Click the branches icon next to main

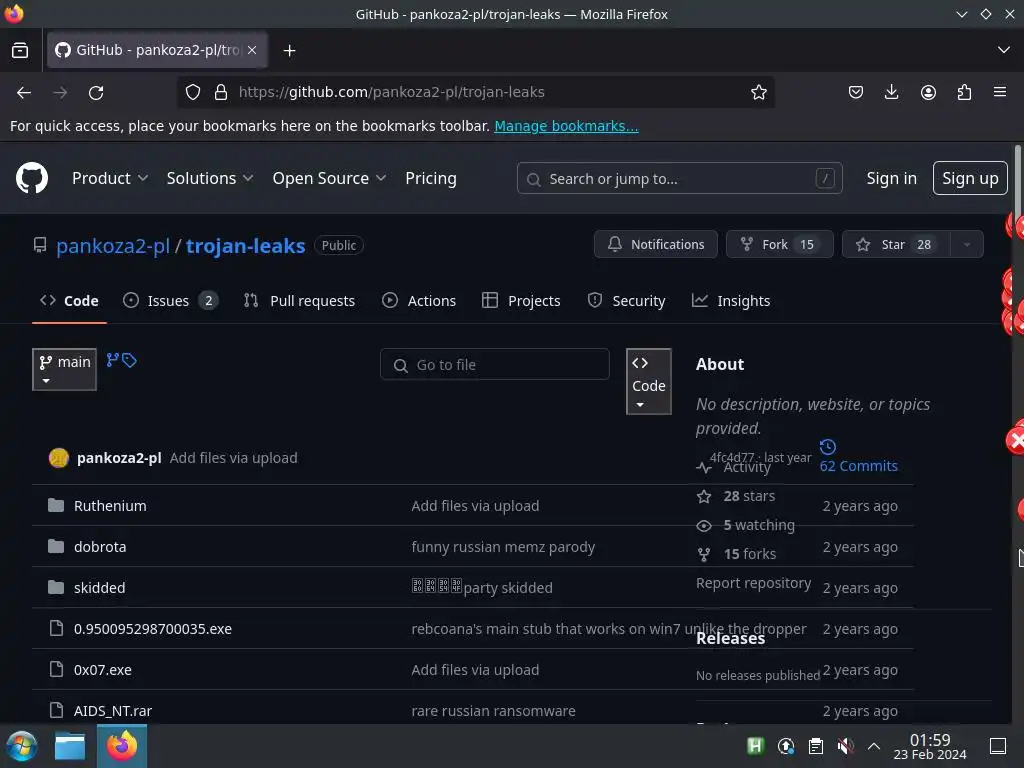pyautogui.click(x=113, y=360)
